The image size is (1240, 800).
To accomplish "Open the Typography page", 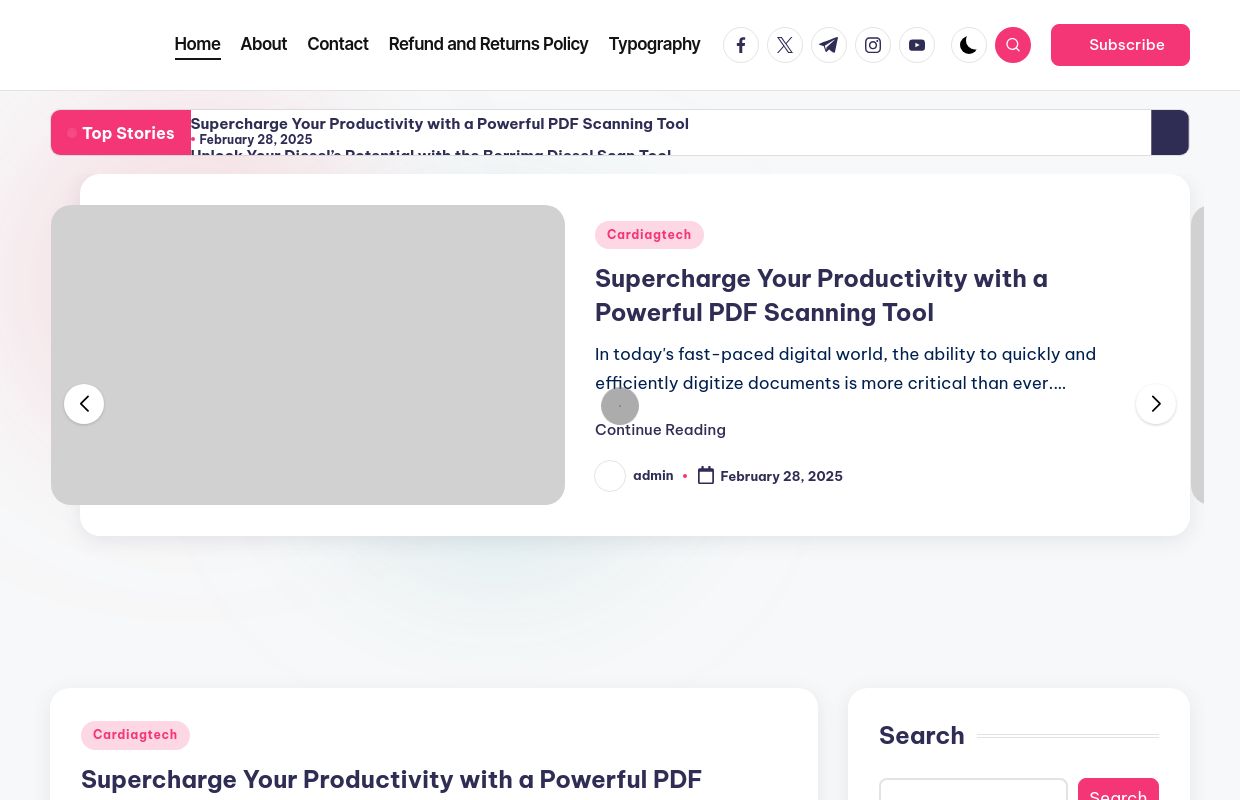I will 655,44.
